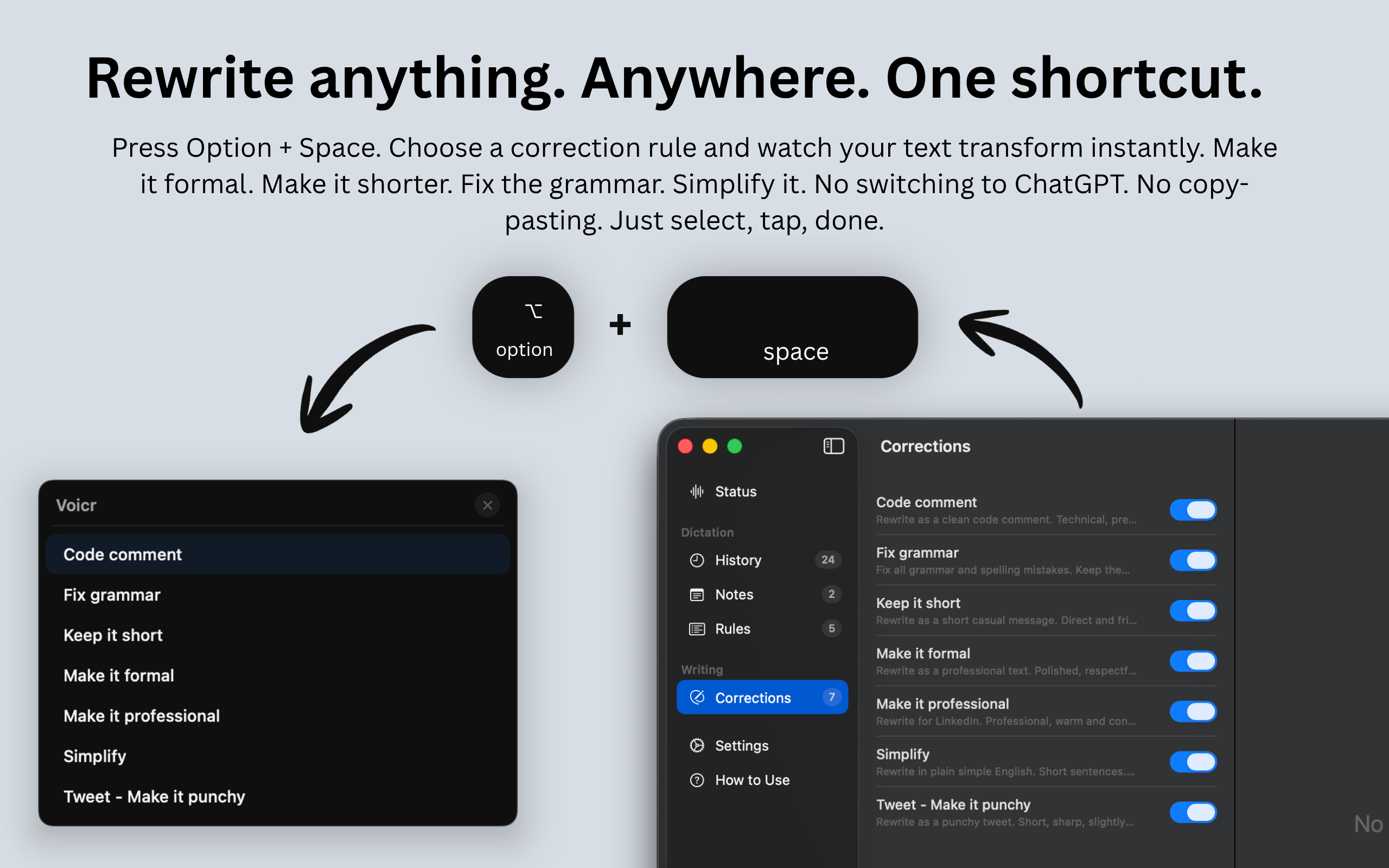This screenshot has width=1389, height=868.
Task: Toggle the Simplify correction switch
Action: 1193,762
